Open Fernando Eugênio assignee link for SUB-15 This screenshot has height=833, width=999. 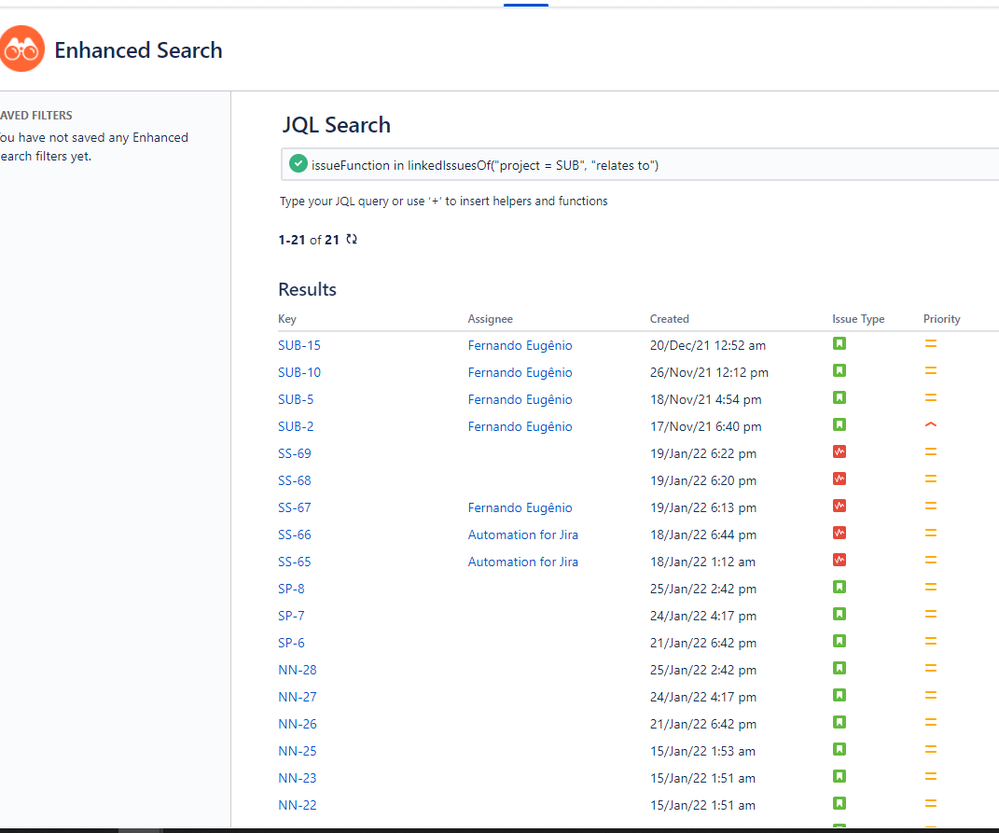[520, 345]
